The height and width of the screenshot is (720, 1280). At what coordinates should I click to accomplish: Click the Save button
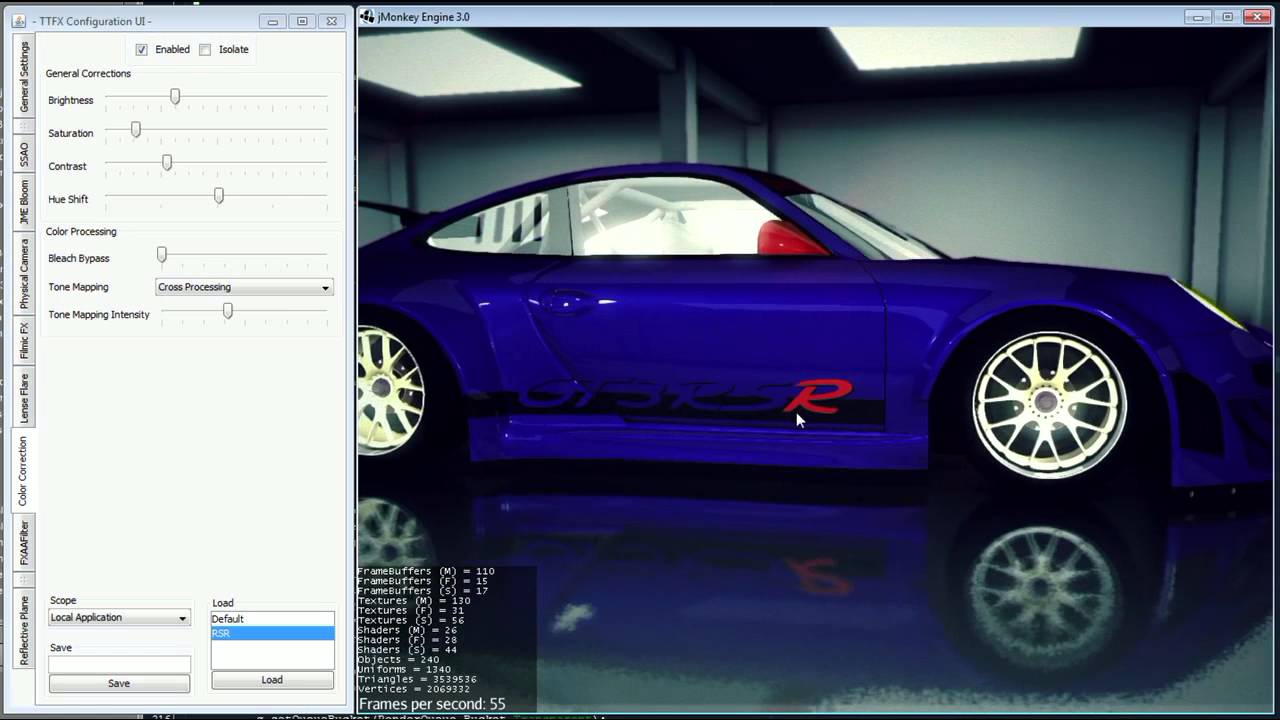tap(119, 683)
